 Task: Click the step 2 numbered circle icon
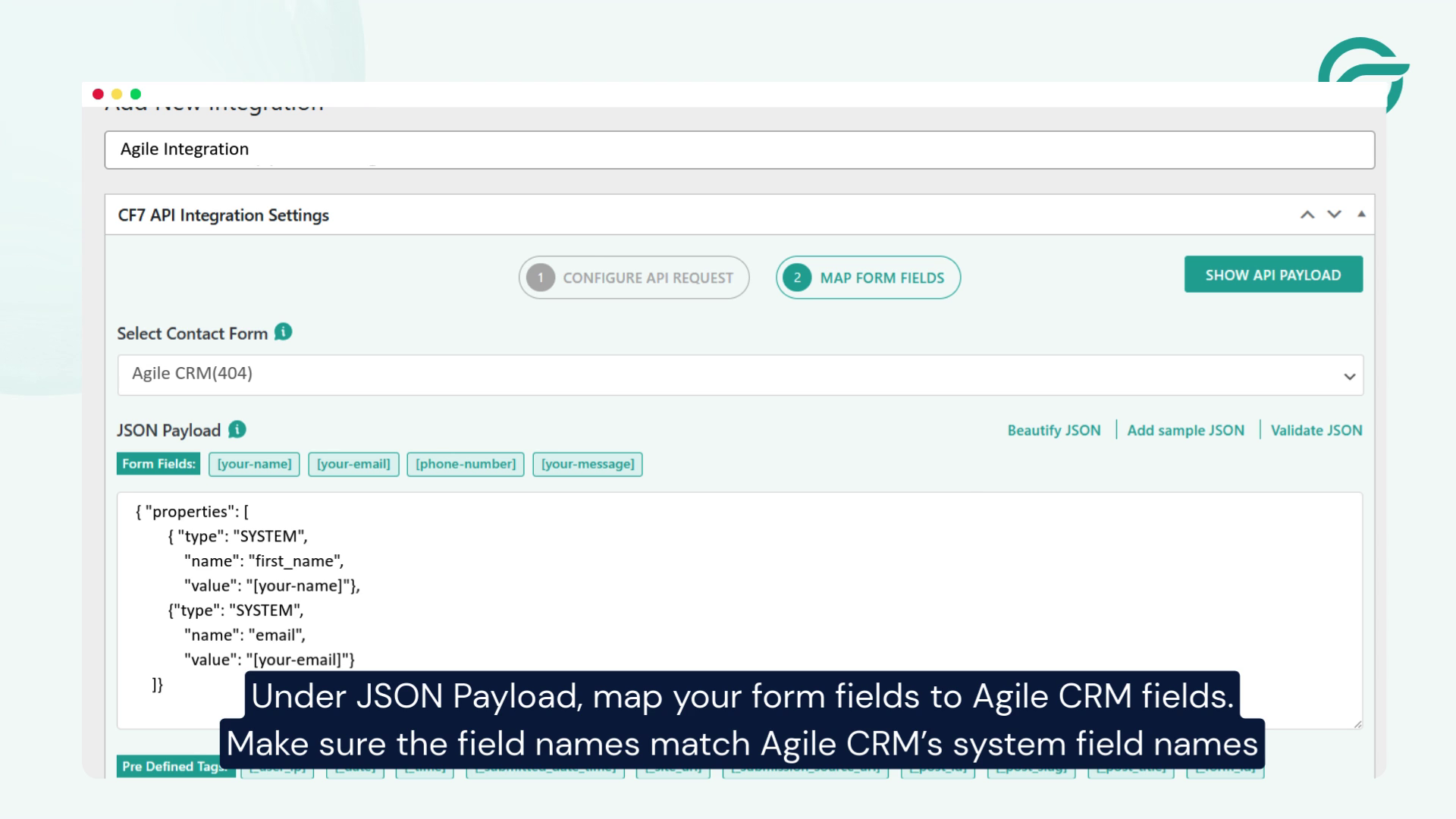tap(797, 278)
